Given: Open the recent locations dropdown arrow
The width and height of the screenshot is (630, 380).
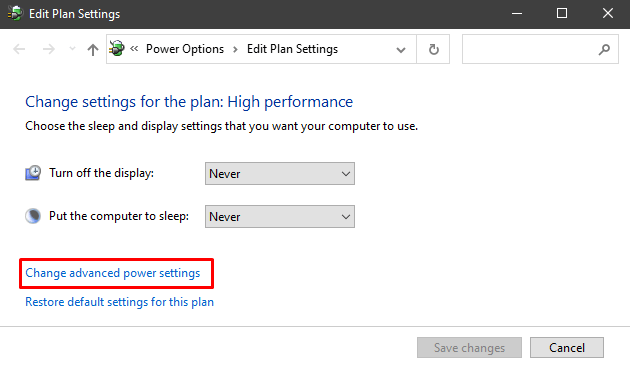Looking at the screenshot, I should pyautogui.click(x=72, y=49).
